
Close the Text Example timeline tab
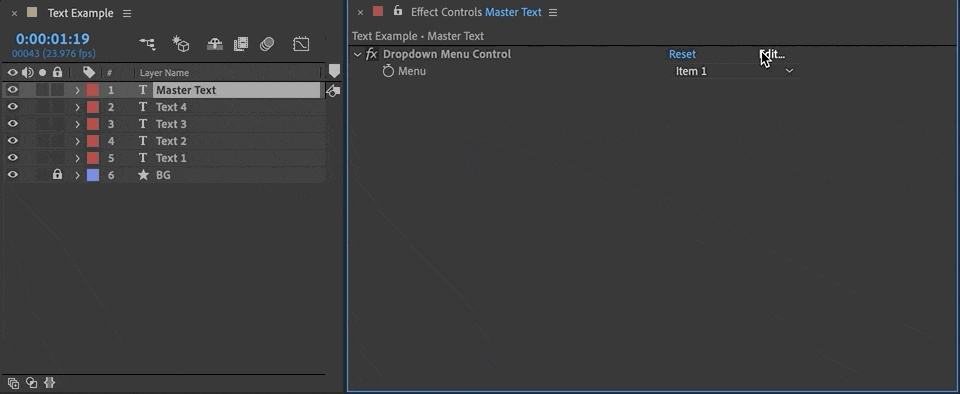coord(15,13)
